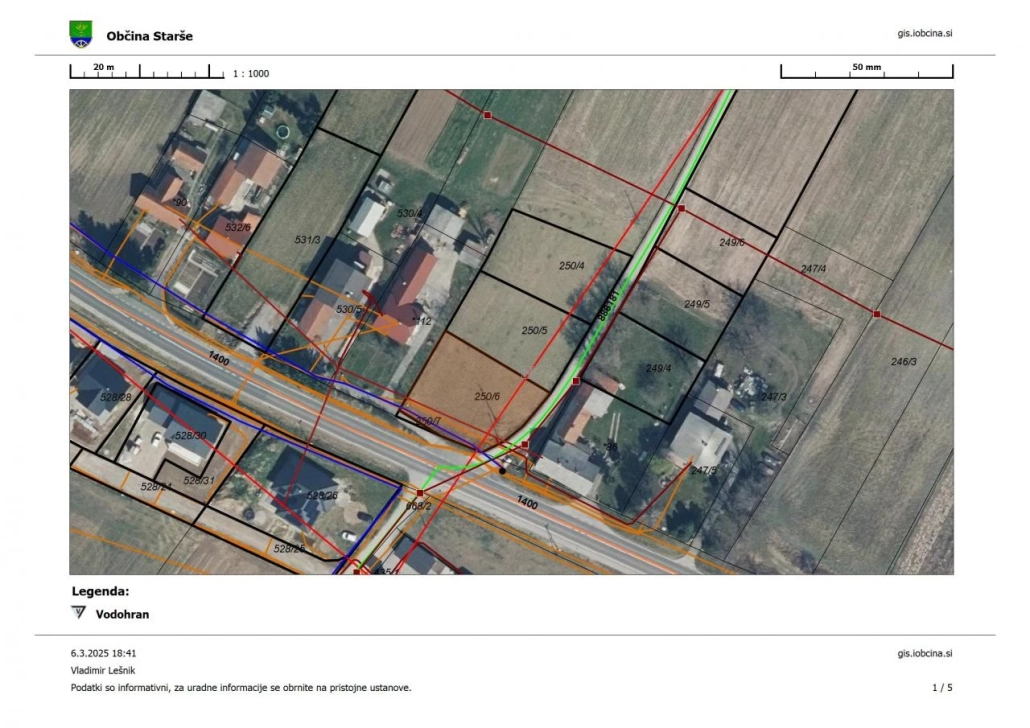Click the Občina Starše coat of arms logo
Screen dimensions: 1030x728
click(81, 35)
